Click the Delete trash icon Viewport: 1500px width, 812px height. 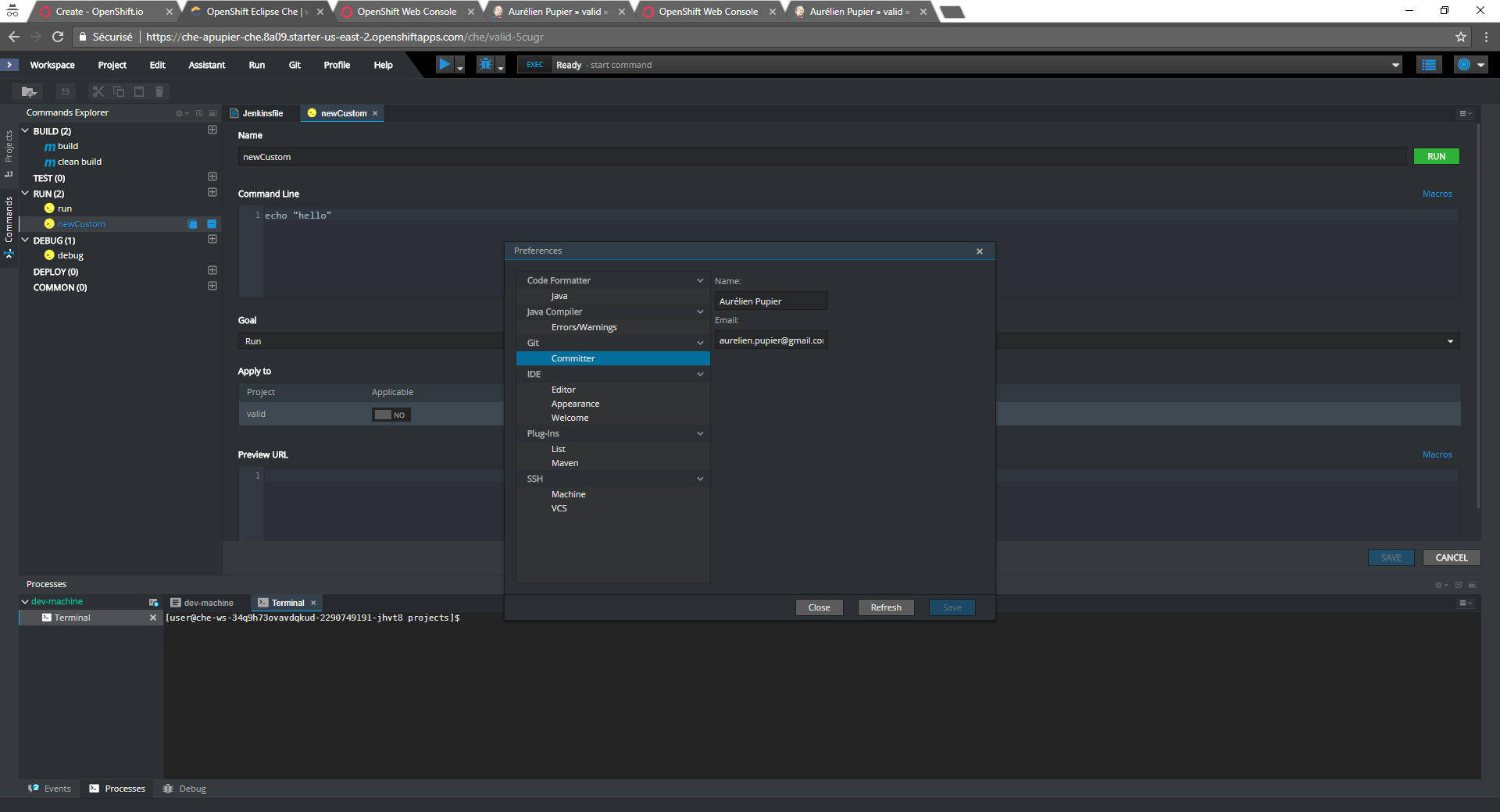click(x=159, y=91)
